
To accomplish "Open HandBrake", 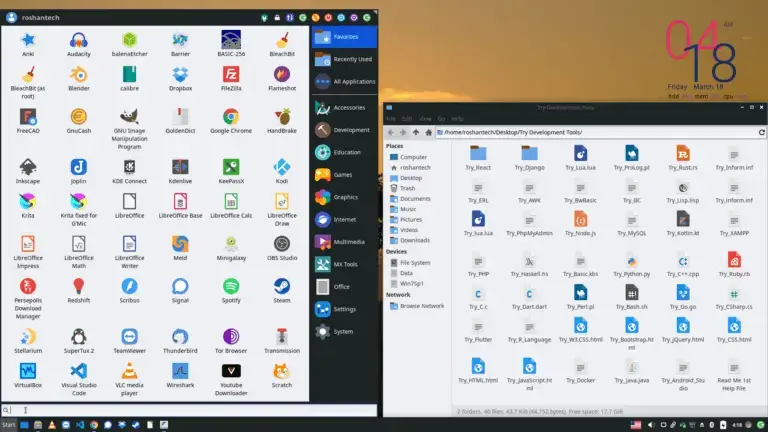I will pos(282,121).
